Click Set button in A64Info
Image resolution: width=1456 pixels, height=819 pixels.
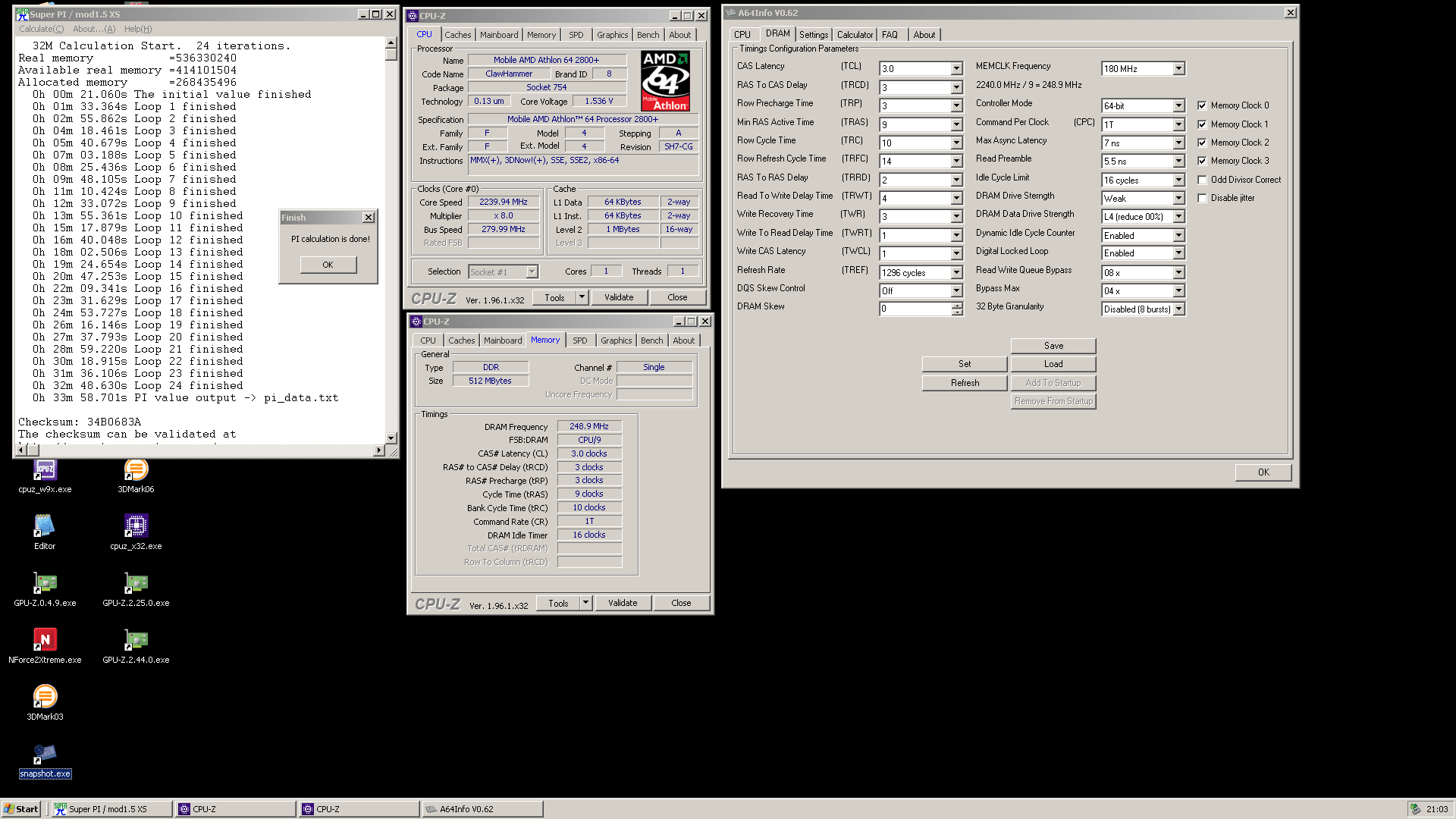965,364
